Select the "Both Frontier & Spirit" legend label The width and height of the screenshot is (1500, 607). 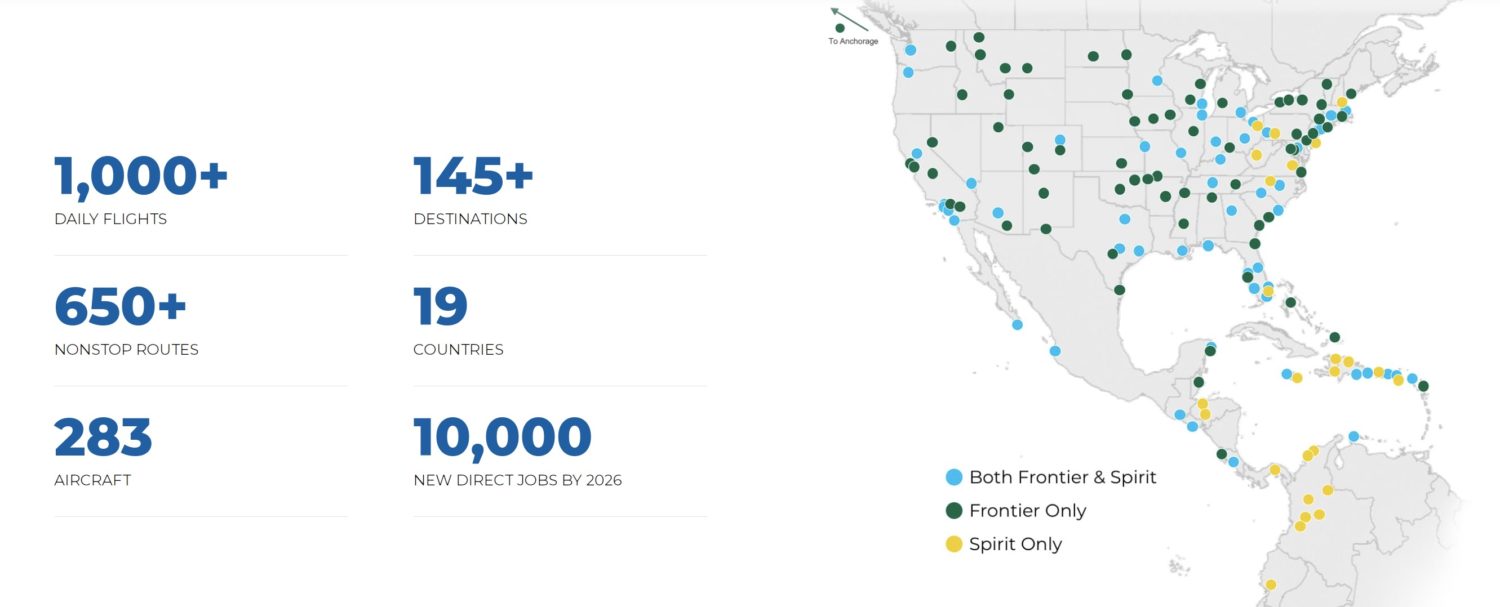1062,477
